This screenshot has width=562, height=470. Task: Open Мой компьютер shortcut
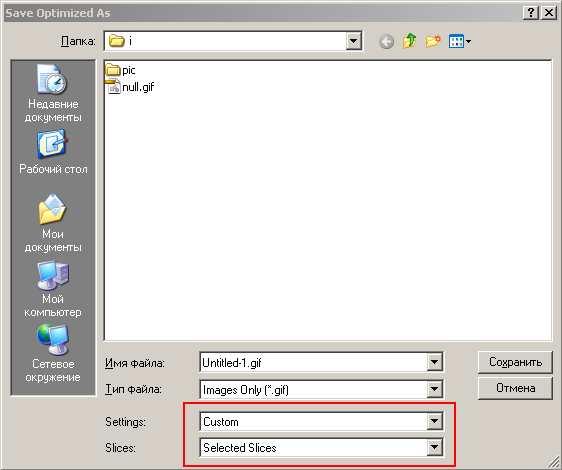coord(53,289)
